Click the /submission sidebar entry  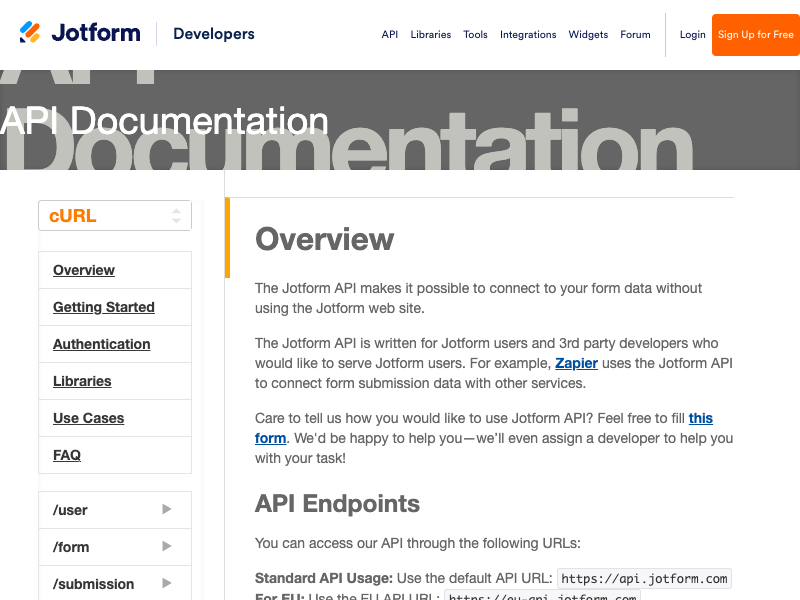click(115, 583)
